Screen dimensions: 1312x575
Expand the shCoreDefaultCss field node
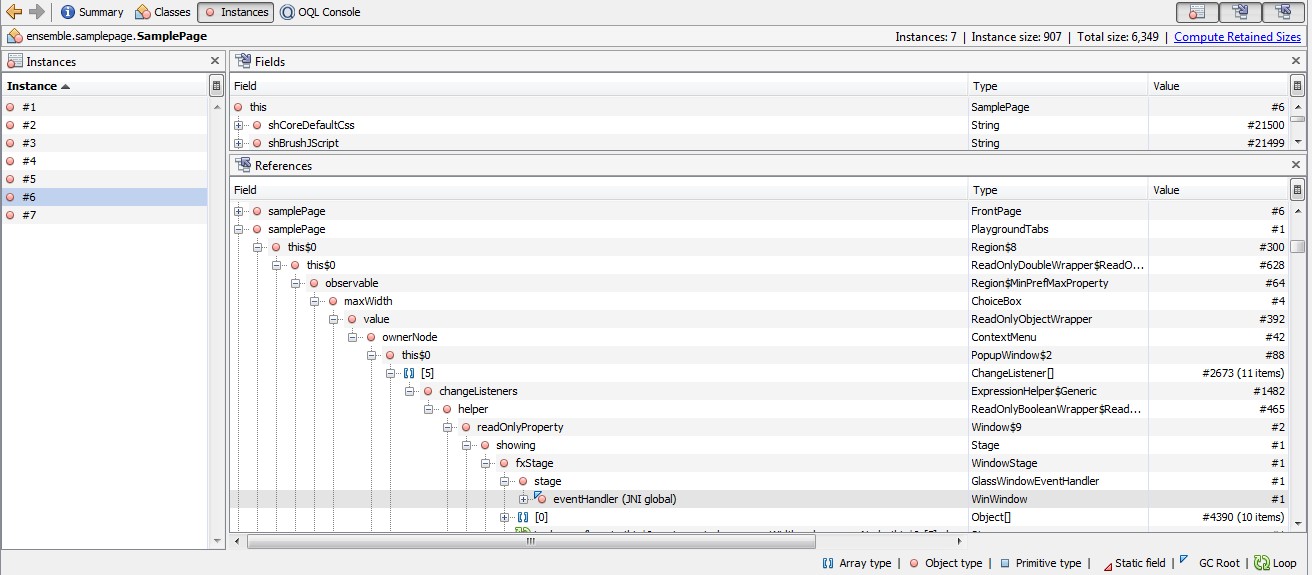[x=239, y=125]
